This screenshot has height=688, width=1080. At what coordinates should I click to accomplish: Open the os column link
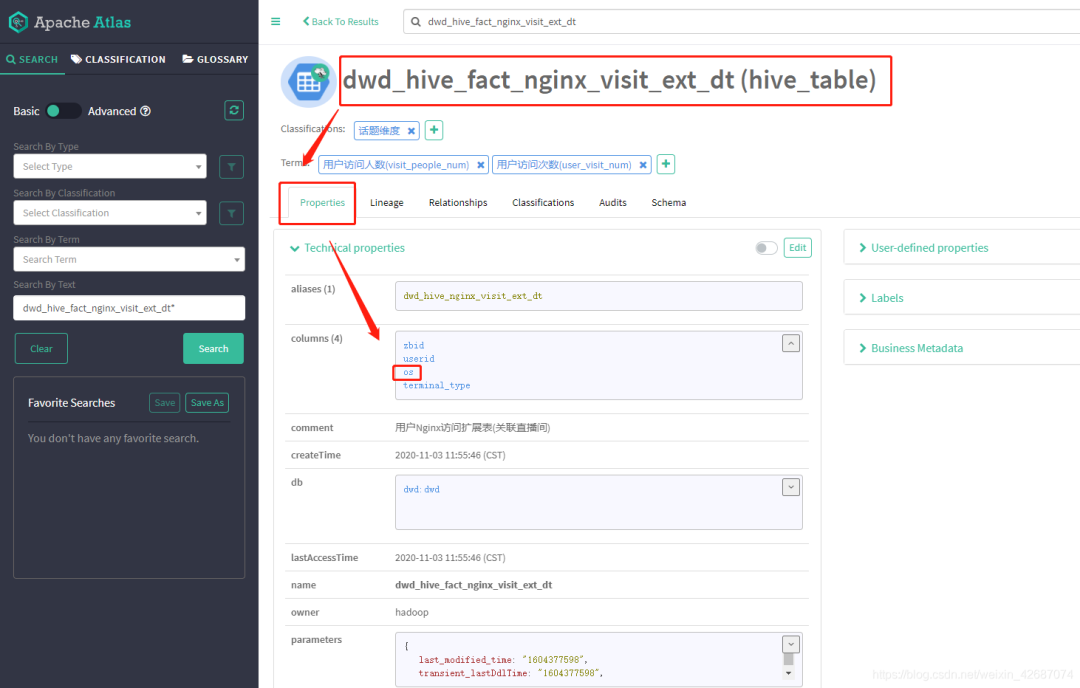(408, 372)
